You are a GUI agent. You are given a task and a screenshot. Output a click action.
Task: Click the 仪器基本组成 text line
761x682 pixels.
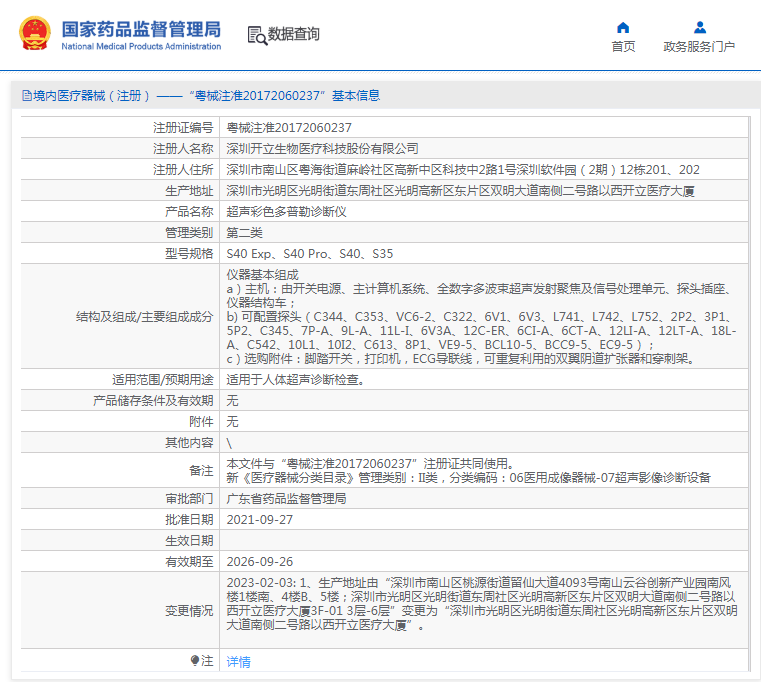coord(263,275)
